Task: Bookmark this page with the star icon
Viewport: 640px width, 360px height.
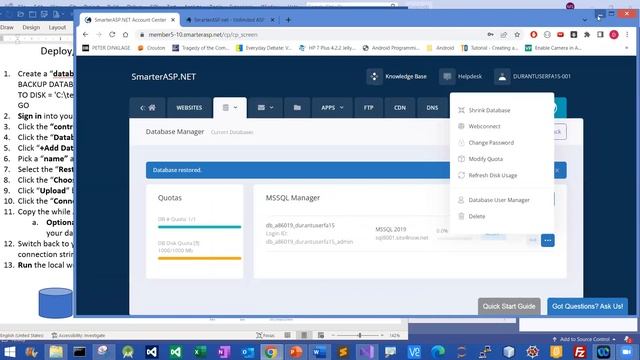Action: click(517, 35)
